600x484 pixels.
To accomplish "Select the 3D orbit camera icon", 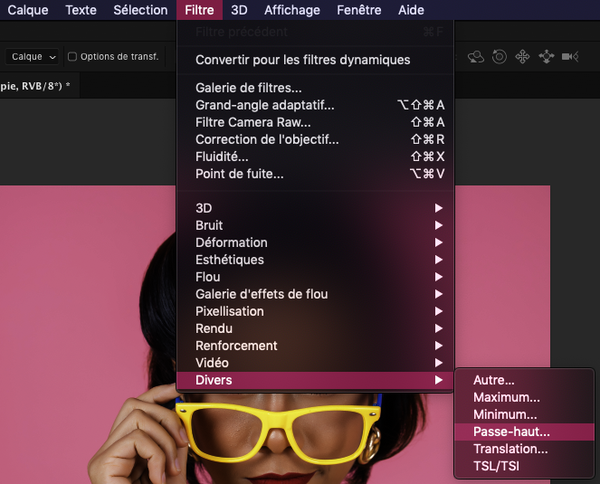I will click(x=476, y=57).
